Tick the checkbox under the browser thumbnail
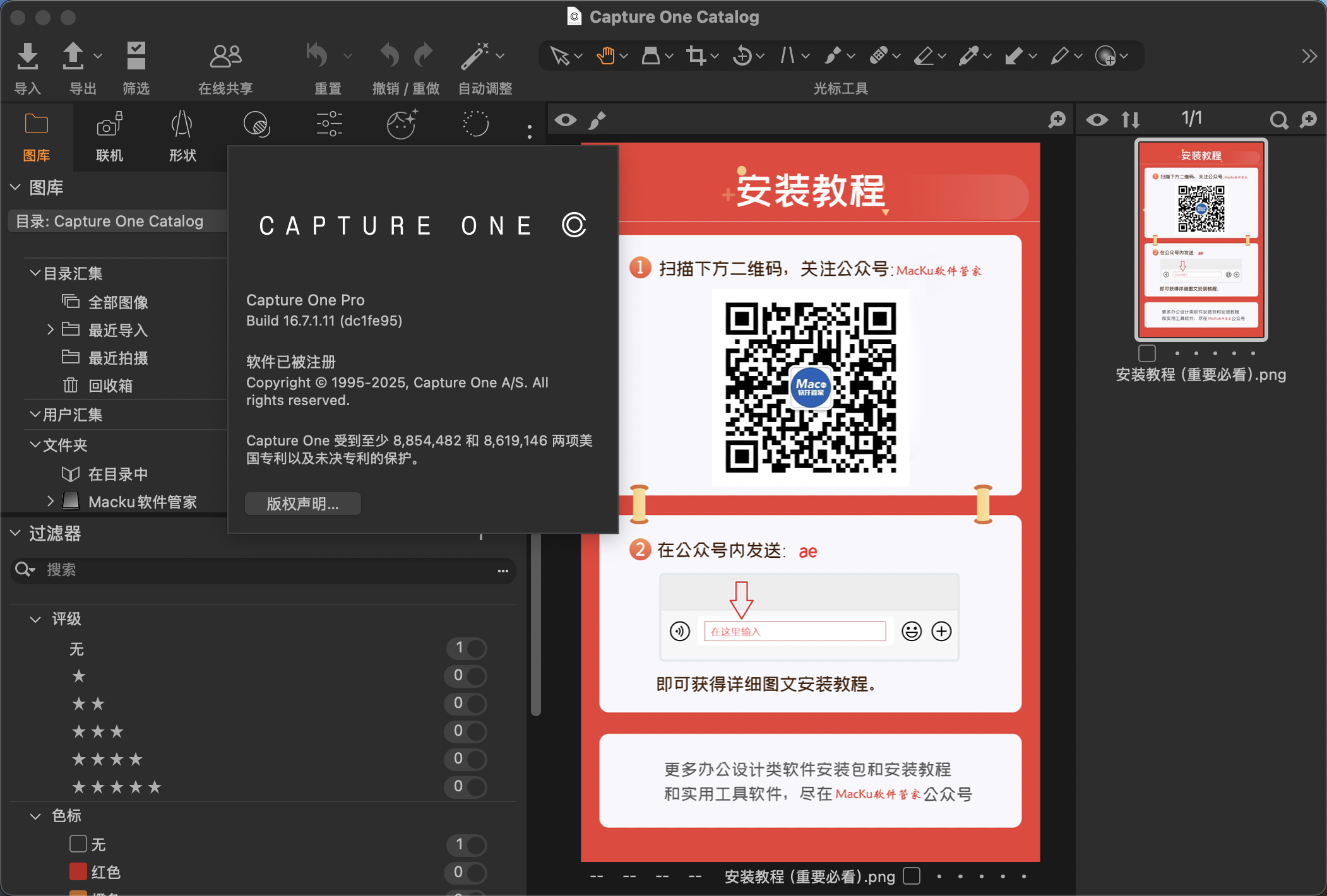The image size is (1327, 896). click(1147, 353)
